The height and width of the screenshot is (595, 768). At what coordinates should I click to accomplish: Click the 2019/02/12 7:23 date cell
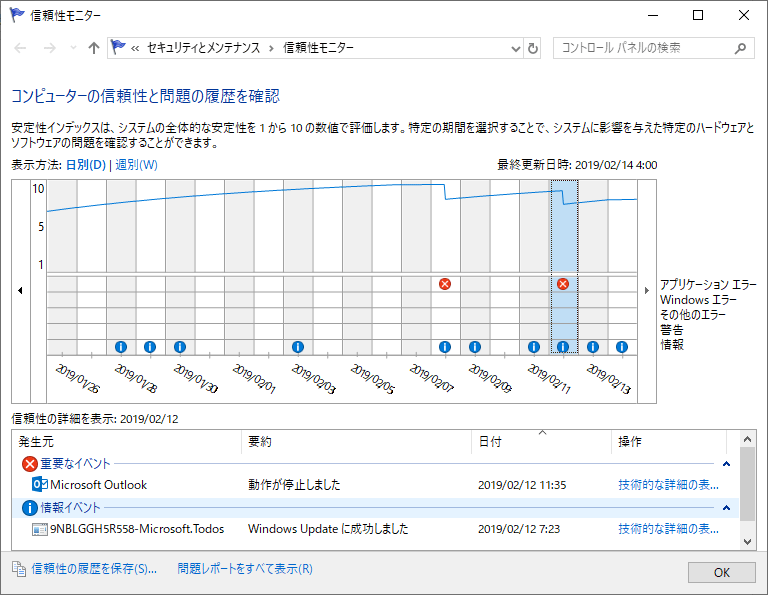519,529
